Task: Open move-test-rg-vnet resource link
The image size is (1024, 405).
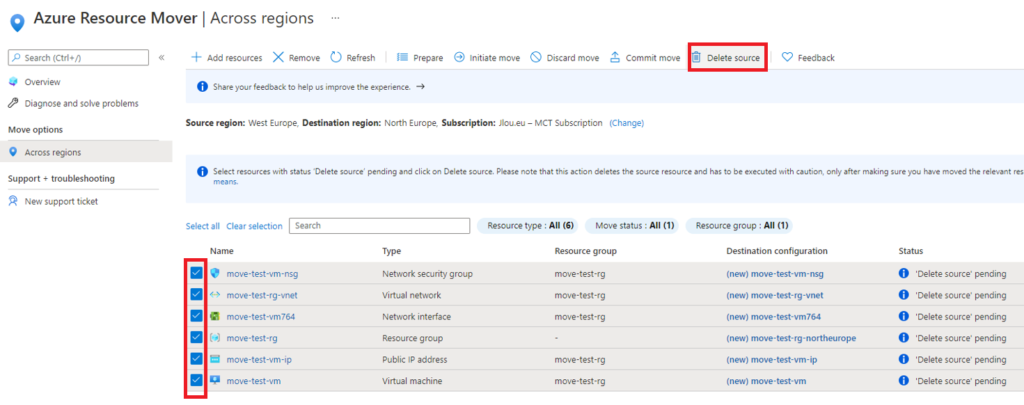Action: 262,295
